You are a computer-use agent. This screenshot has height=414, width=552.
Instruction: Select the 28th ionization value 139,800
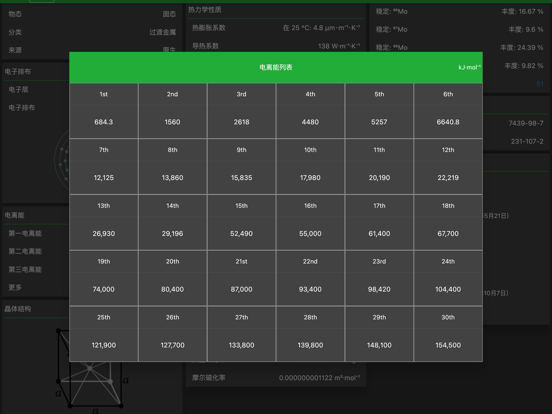click(x=310, y=345)
